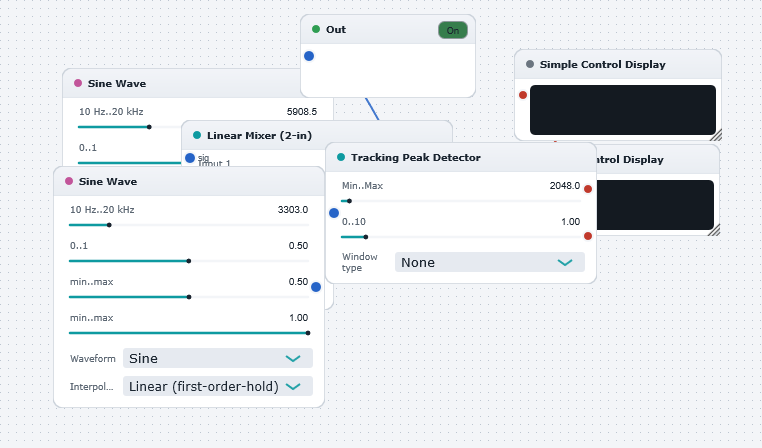Image resolution: width=762 pixels, height=448 pixels.
Task: Click red output port on the 0..10 row
Action: 588,236
